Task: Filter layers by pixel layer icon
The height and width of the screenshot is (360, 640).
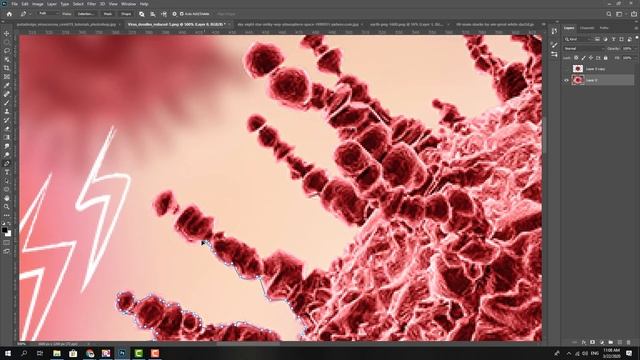Action: coord(597,39)
